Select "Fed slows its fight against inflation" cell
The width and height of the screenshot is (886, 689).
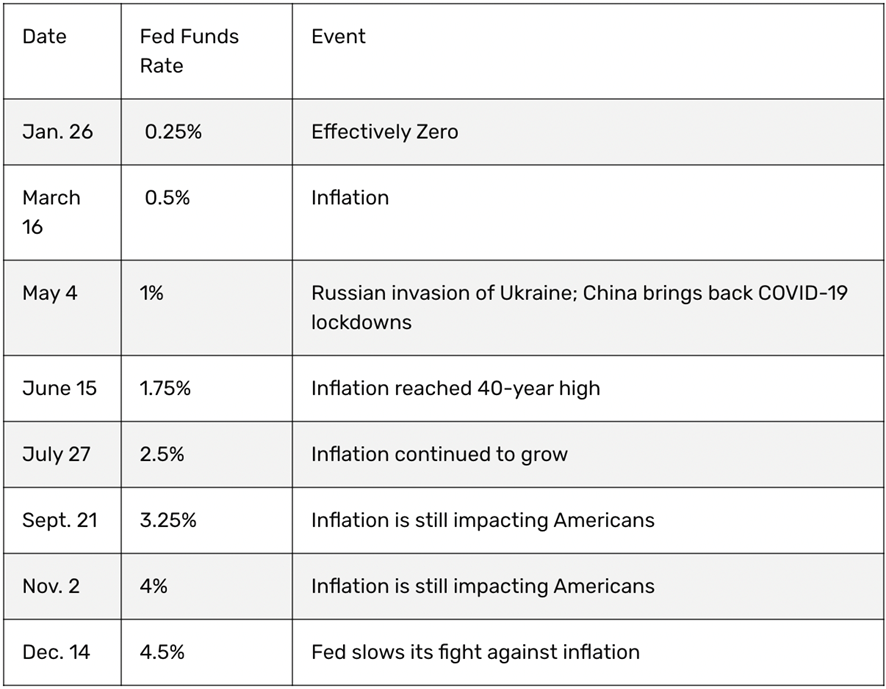(475, 652)
